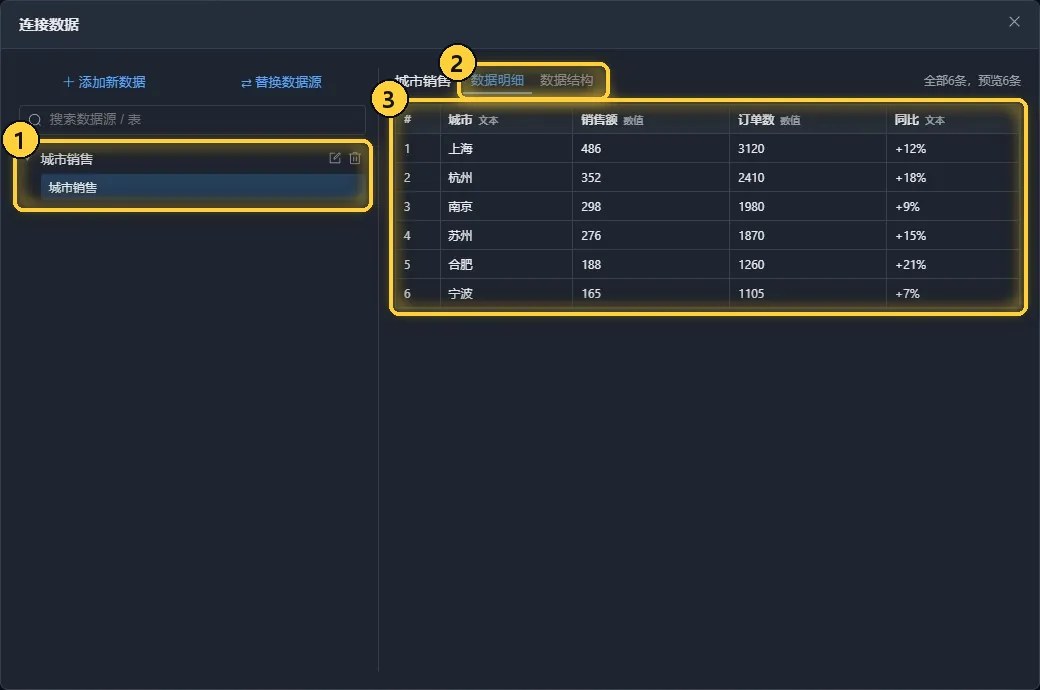This screenshot has width=1040, height=690.
Task: Click the sales value 298
Action: coord(651,206)
